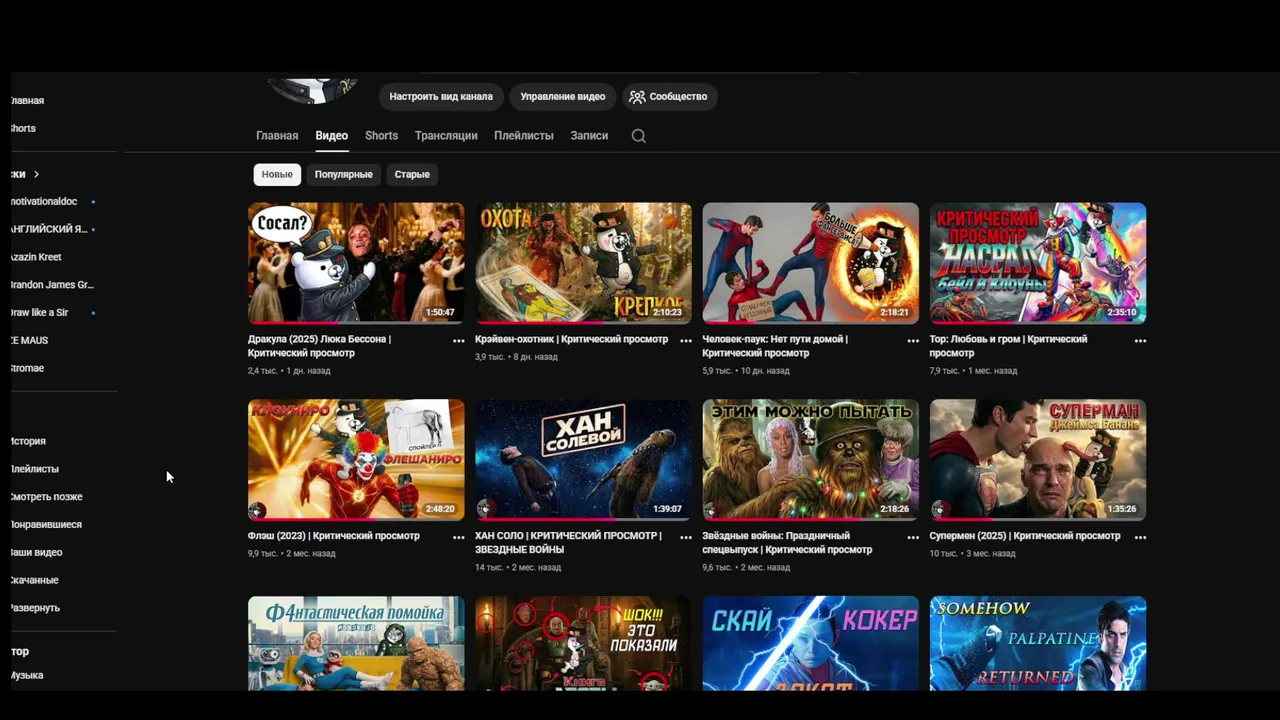The image size is (1280, 720).
Task: Open more options for Крэйвен-охотник video
Action: point(686,340)
